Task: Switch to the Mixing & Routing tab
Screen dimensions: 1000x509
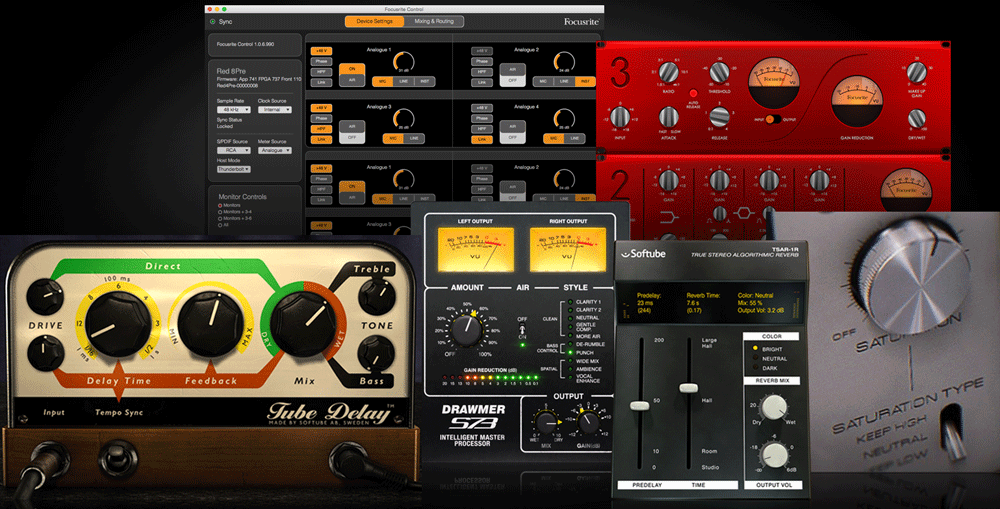Action: (x=434, y=22)
